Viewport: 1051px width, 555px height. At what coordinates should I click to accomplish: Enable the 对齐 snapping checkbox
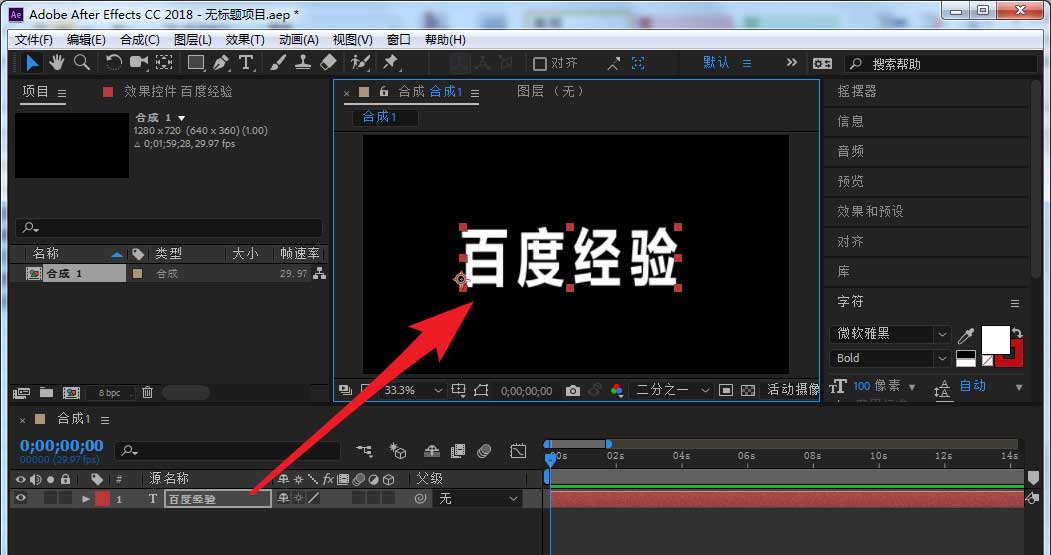[540, 64]
